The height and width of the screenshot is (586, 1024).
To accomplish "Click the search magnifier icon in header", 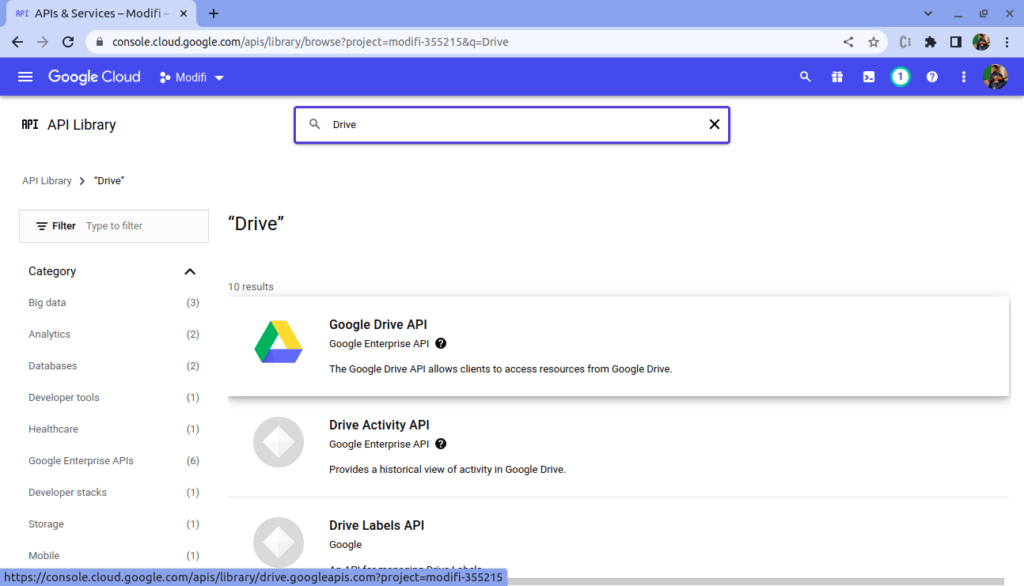I will [x=805, y=77].
